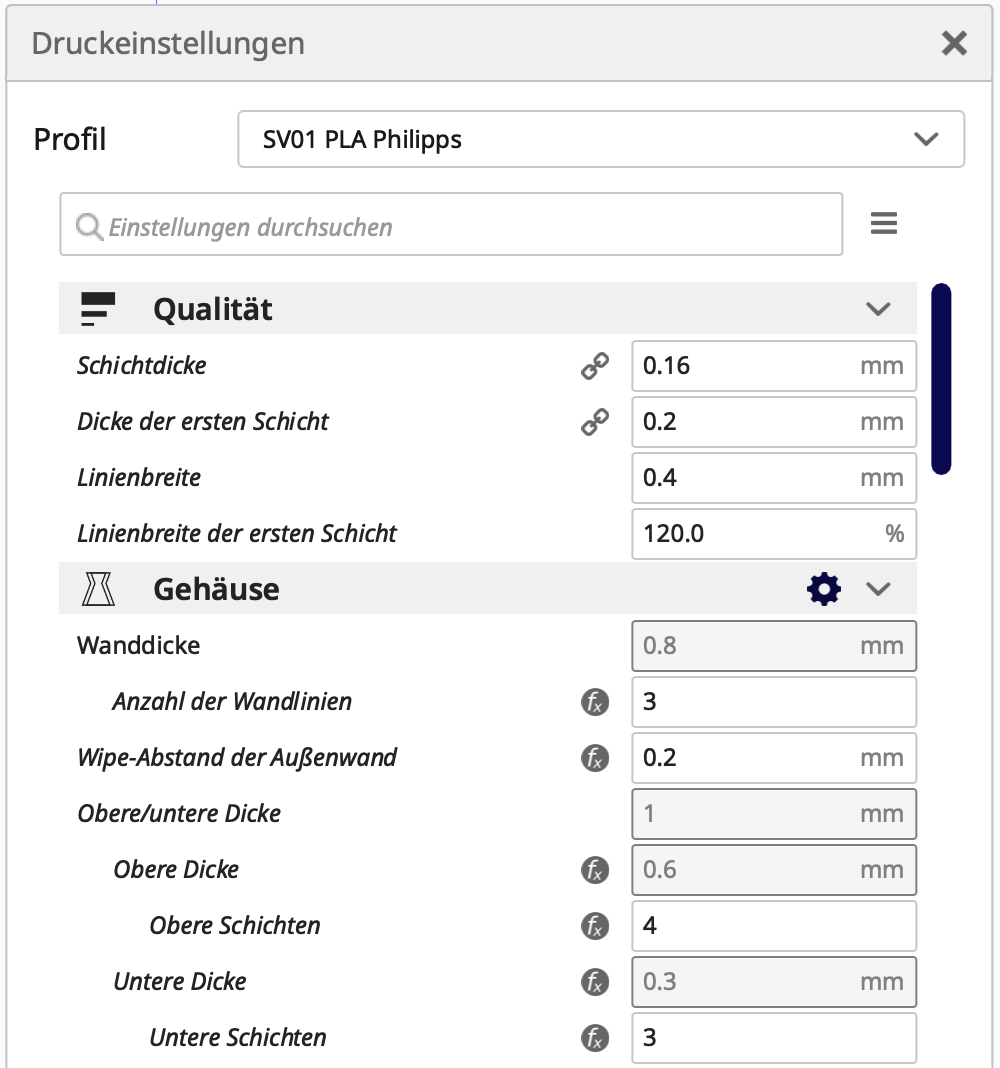Click the fx icon for Wipe-Abstand der Außenwand
The width and height of the screenshot is (1000, 1068).
(595, 757)
